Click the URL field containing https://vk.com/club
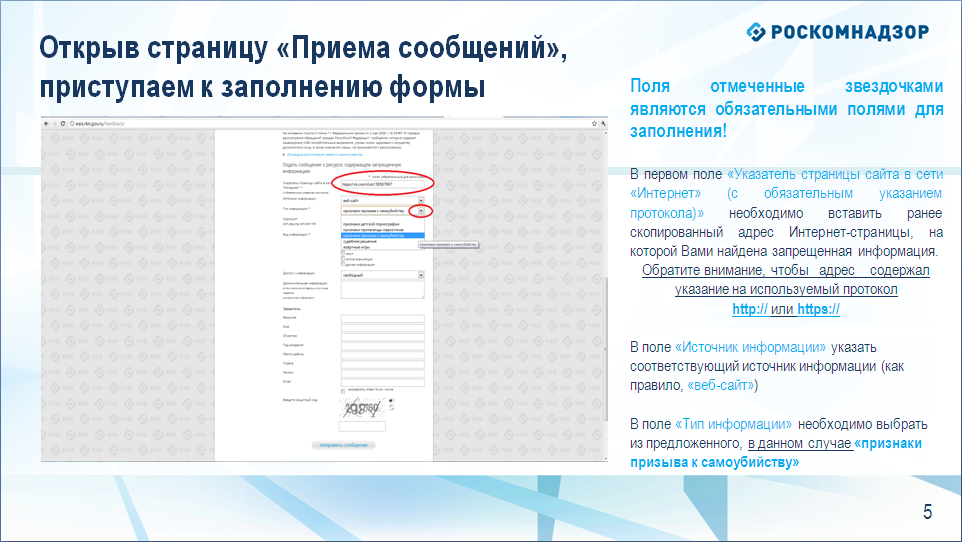This screenshot has width=962, height=542. 383,184
